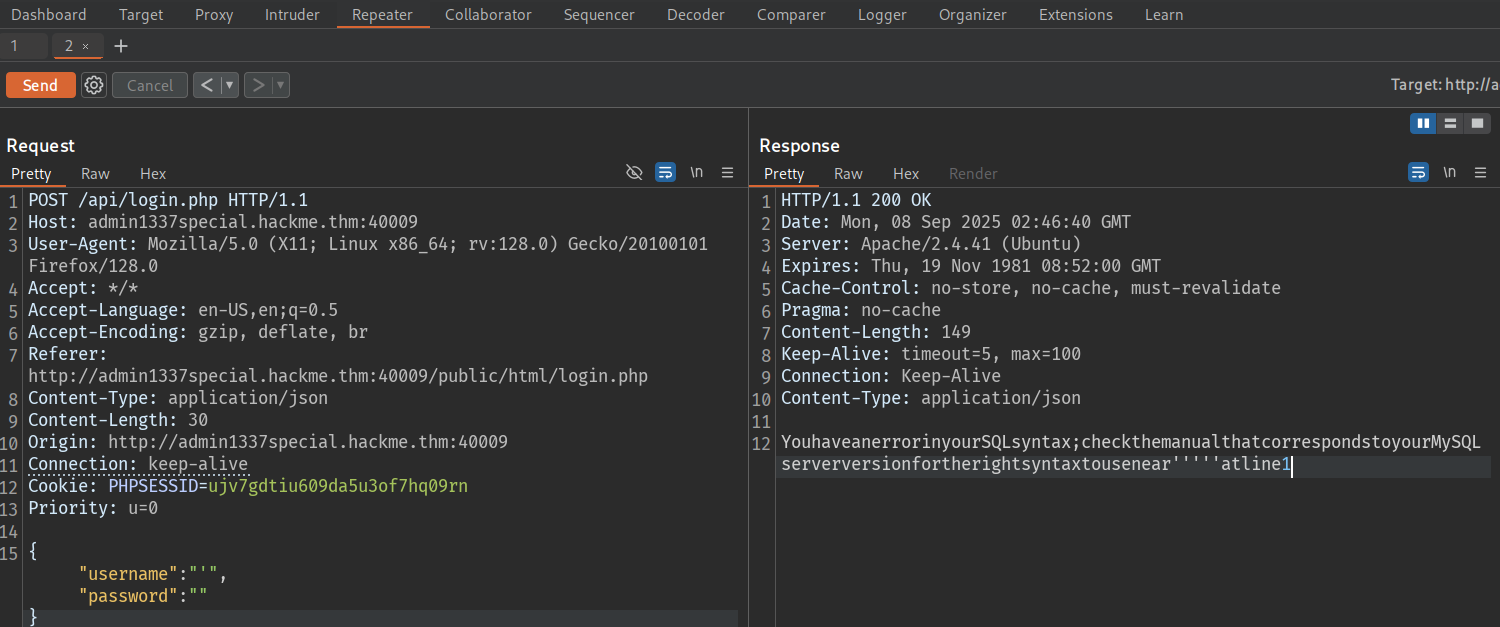Click the orange Send button
Image resolution: width=1500 pixels, height=627 pixels.
(x=40, y=85)
